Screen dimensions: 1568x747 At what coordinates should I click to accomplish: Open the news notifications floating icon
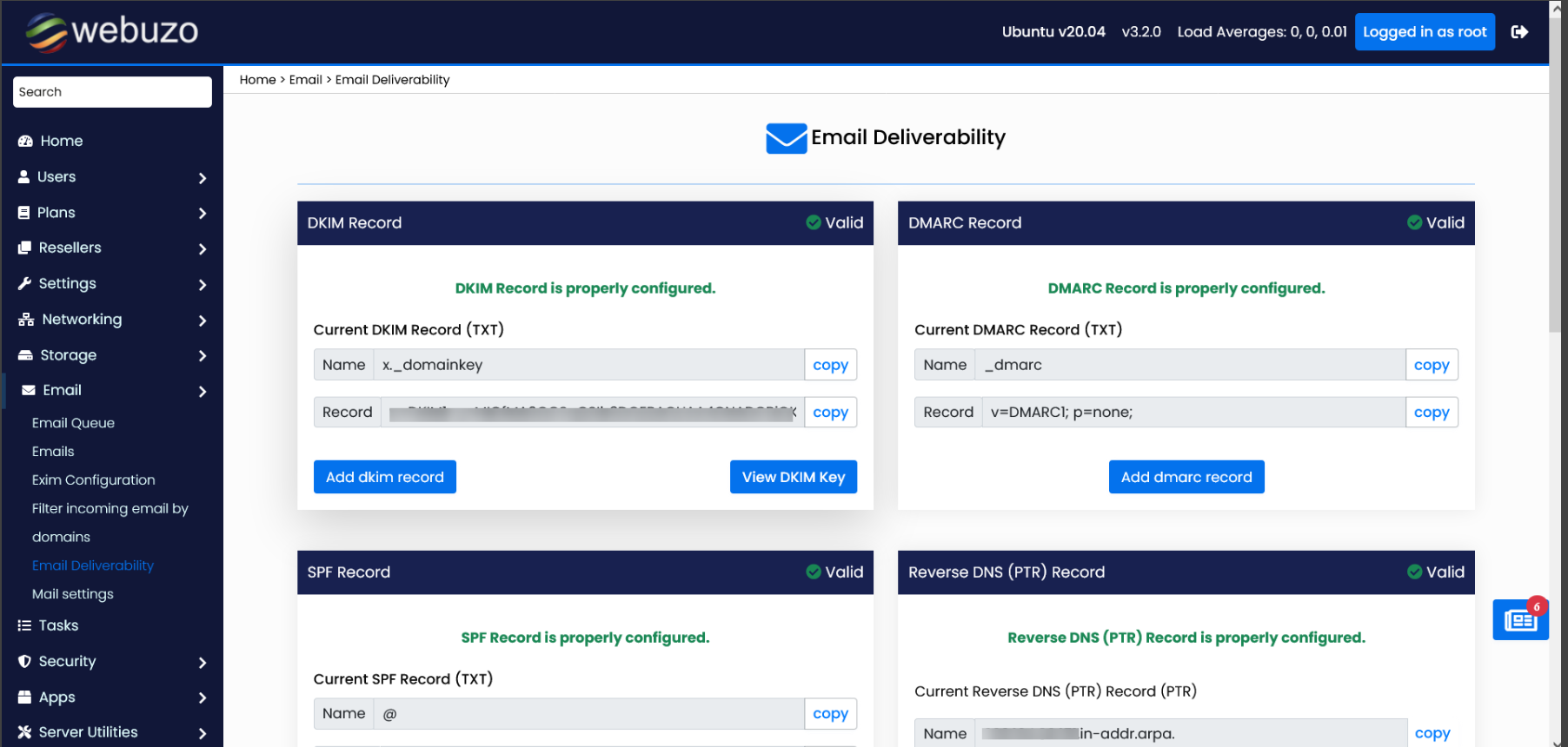click(1520, 619)
